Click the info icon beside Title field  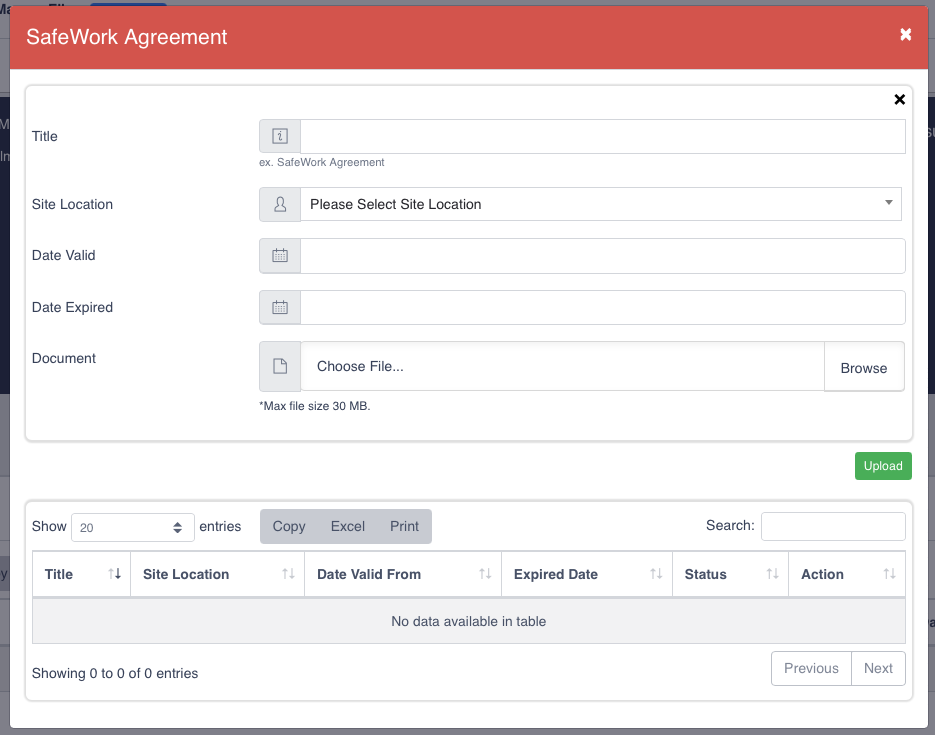coord(280,136)
